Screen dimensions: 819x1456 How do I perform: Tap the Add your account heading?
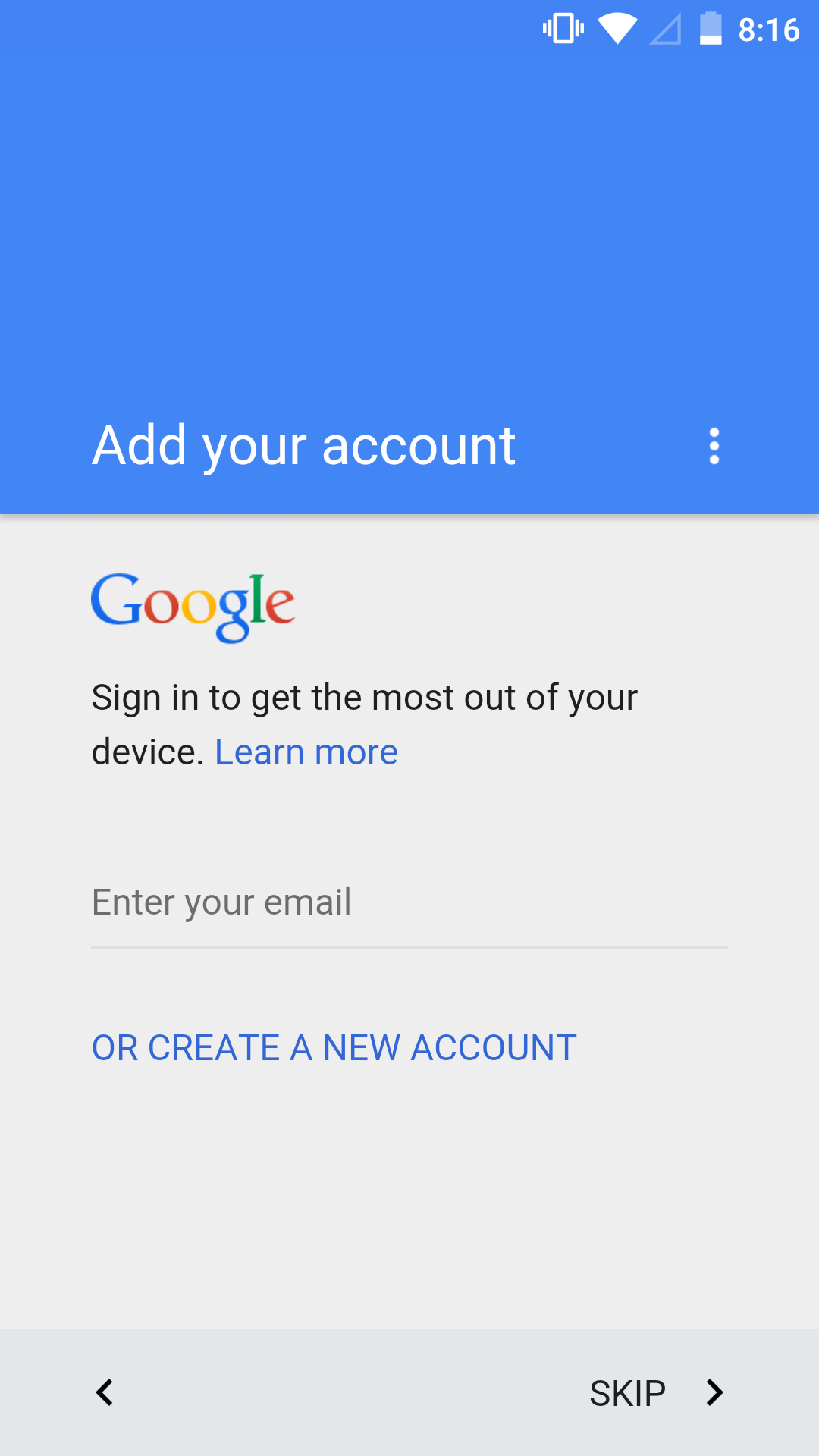click(x=303, y=446)
